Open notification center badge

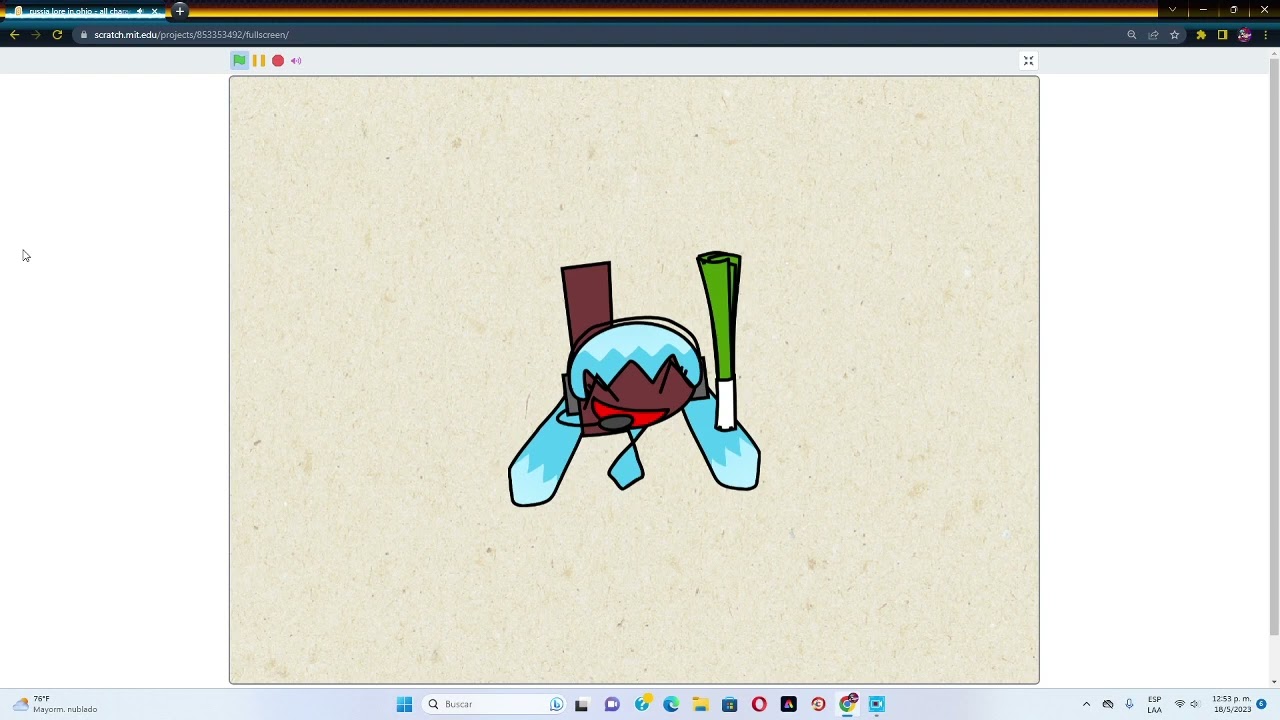[1262, 704]
